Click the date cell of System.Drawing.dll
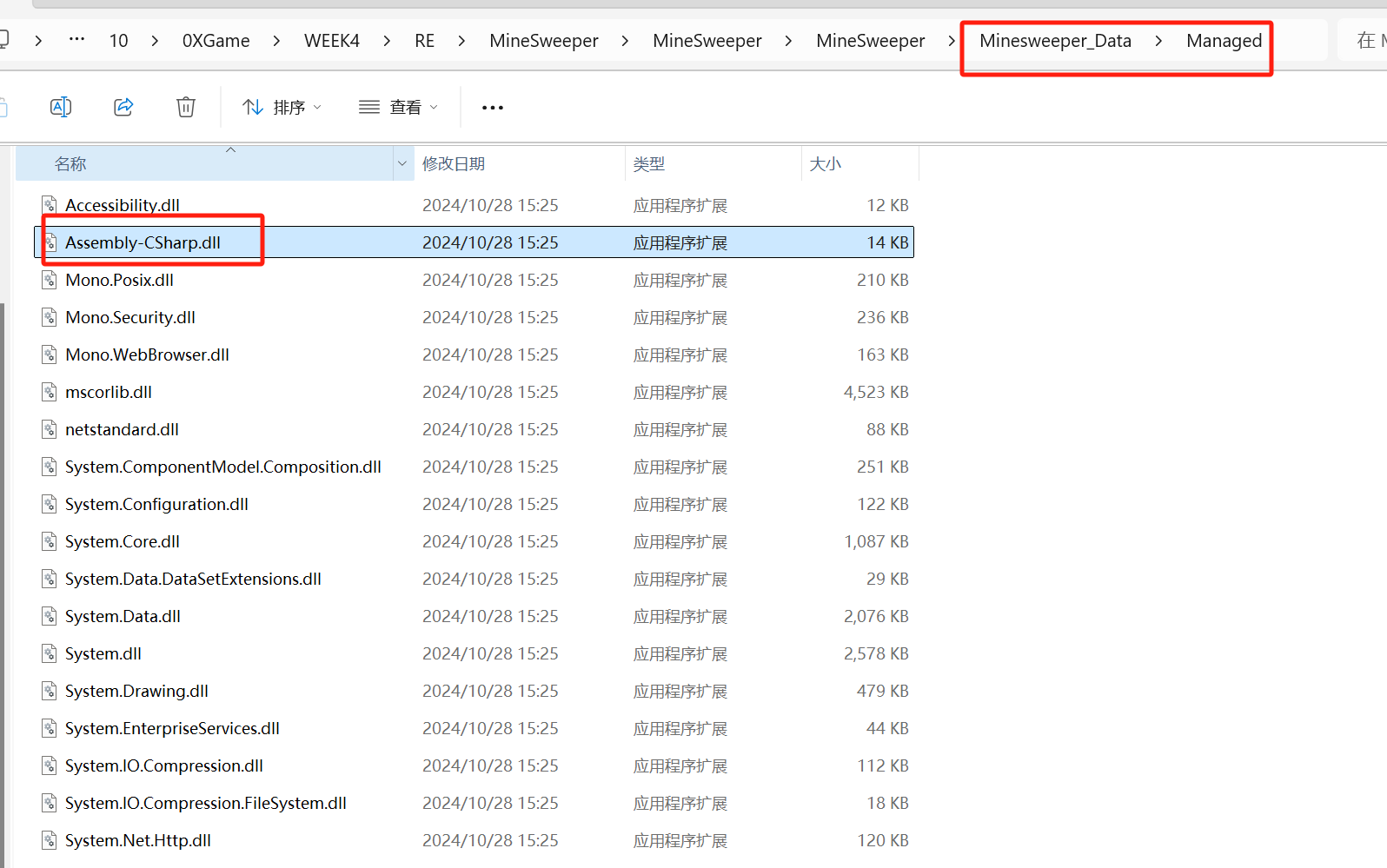 [x=490, y=691]
